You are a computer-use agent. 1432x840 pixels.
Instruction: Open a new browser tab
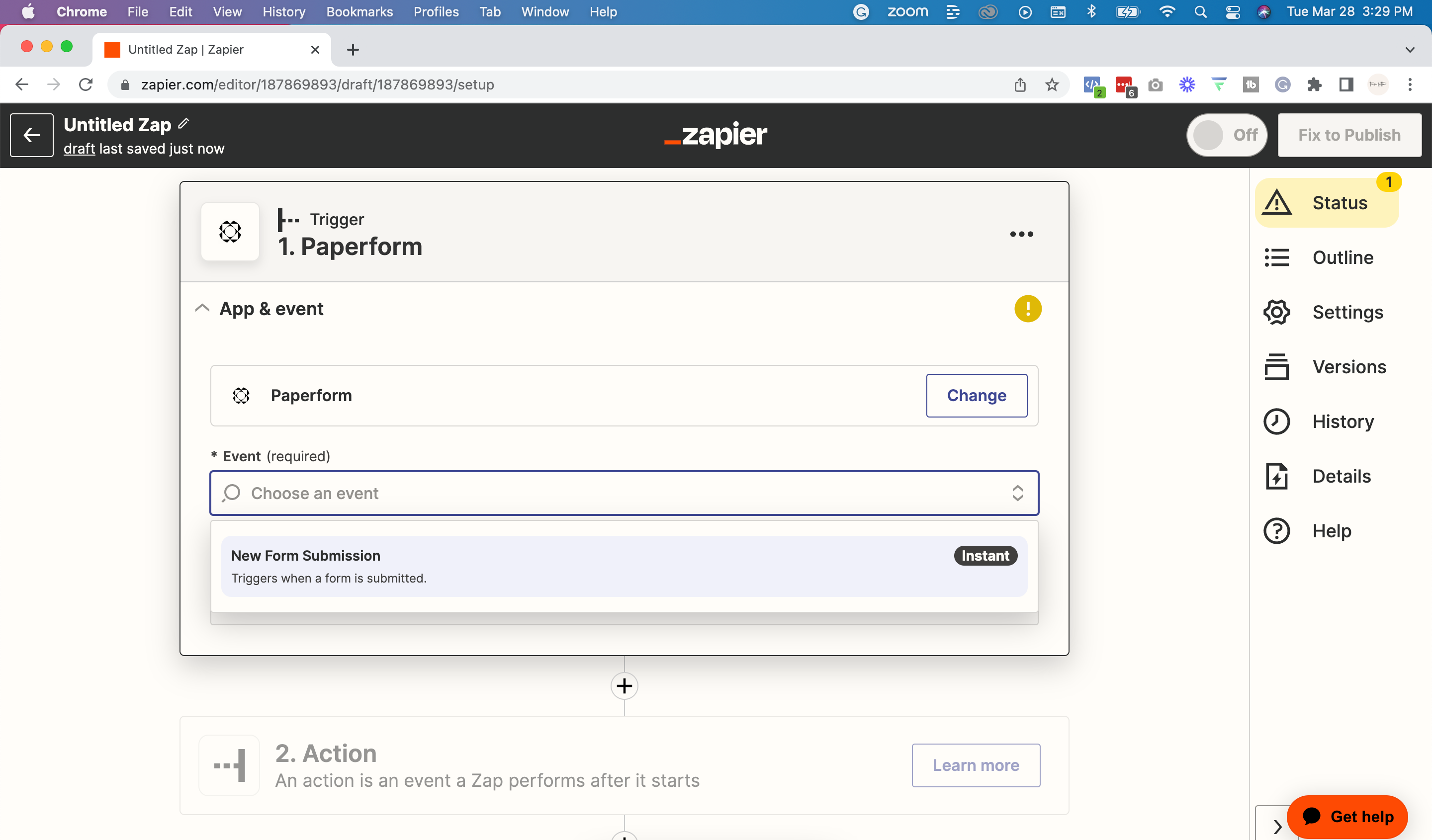point(353,49)
